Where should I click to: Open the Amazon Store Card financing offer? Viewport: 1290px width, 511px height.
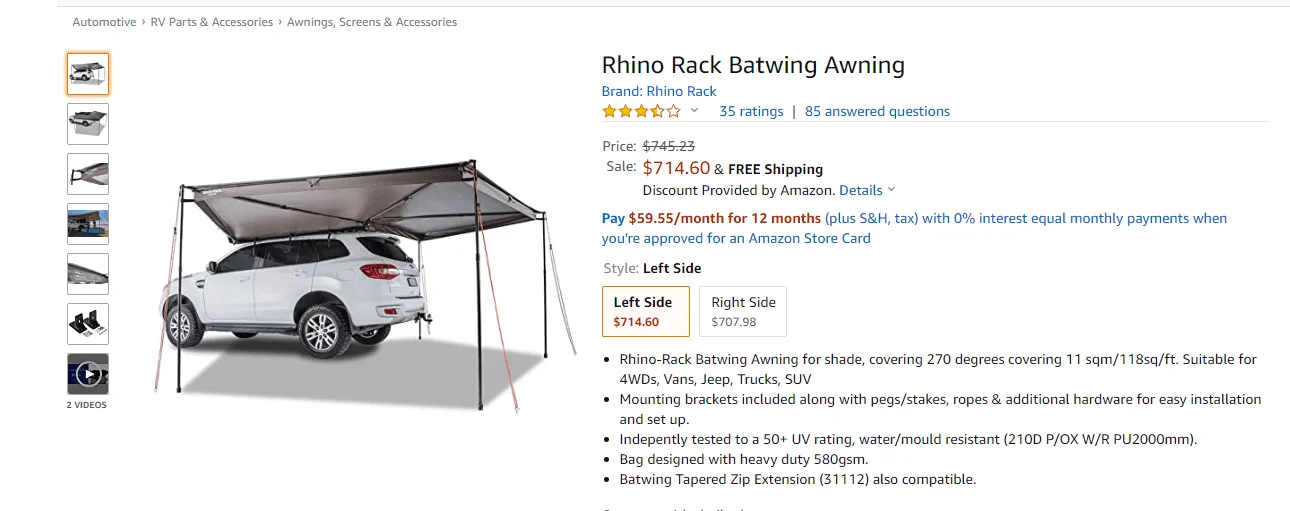click(914, 228)
